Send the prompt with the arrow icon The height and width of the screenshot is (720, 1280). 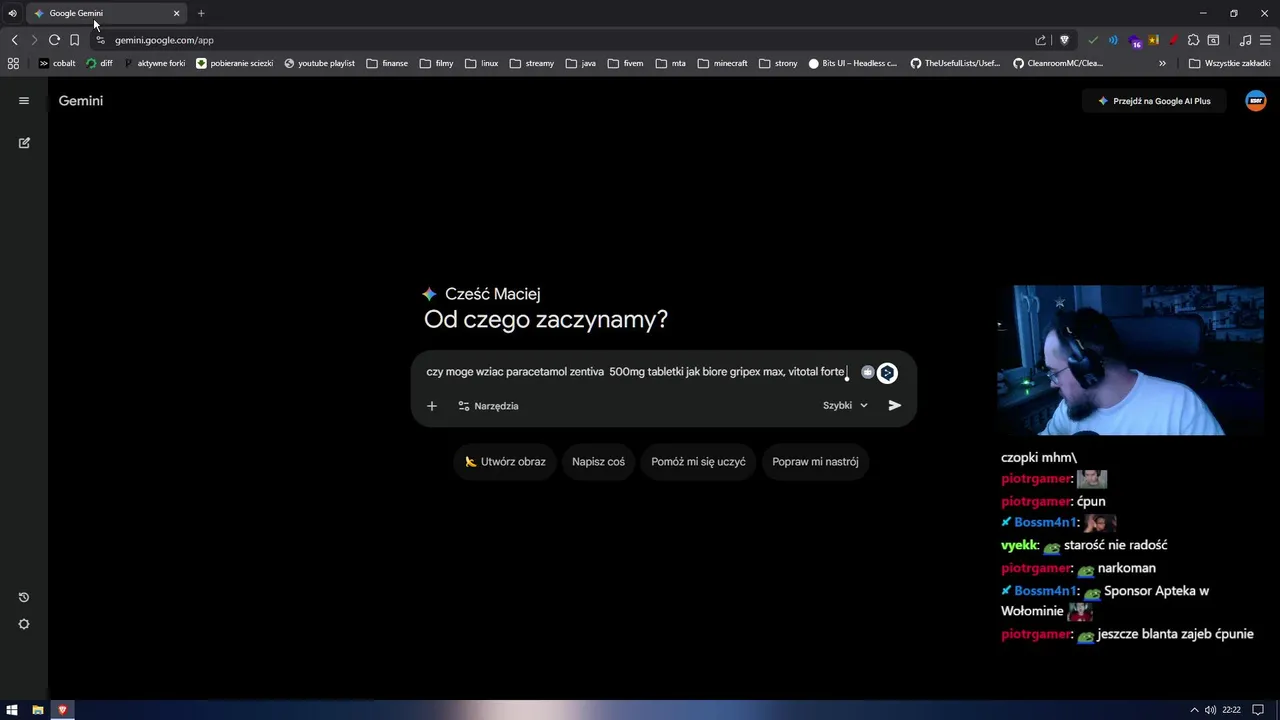pyautogui.click(x=895, y=406)
